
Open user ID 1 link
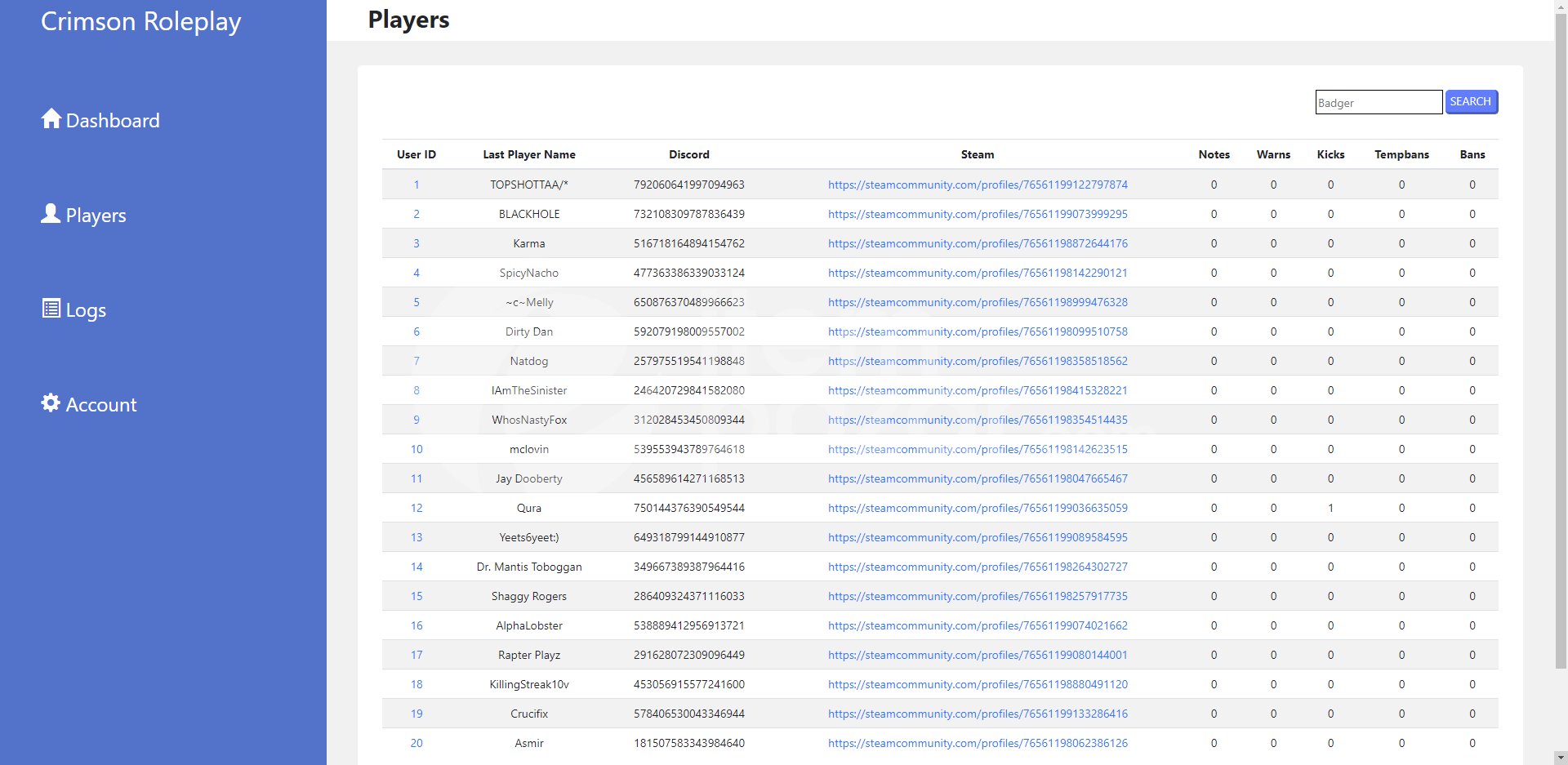[x=416, y=185]
